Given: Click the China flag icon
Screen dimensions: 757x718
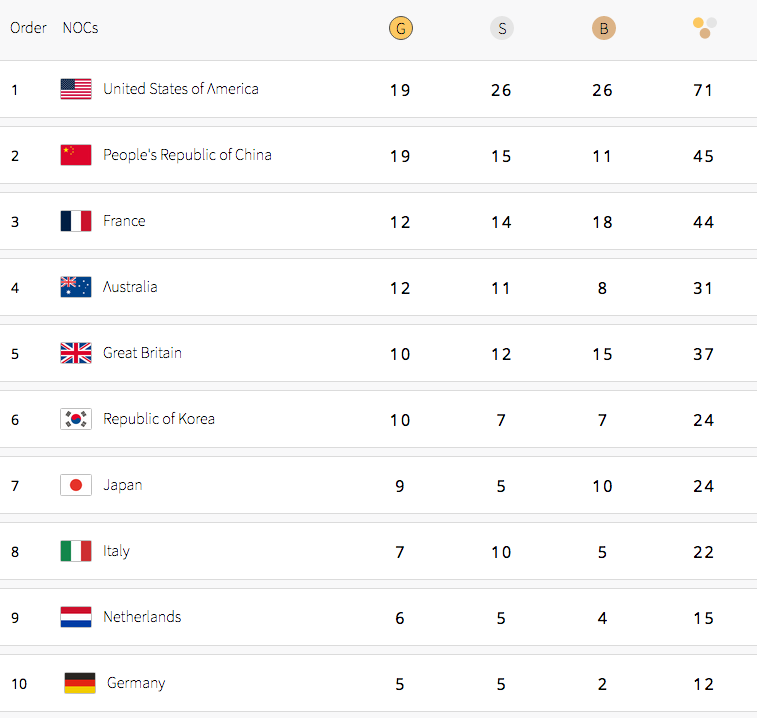Looking at the screenshot, I should pos(76,155).
